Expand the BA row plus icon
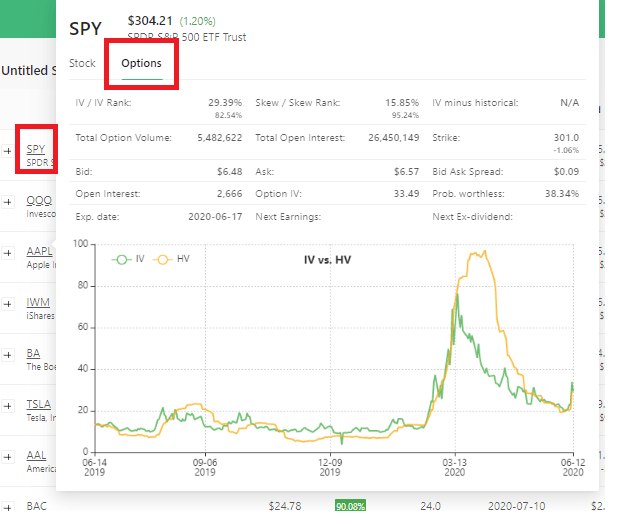 [x=8, y=355]
